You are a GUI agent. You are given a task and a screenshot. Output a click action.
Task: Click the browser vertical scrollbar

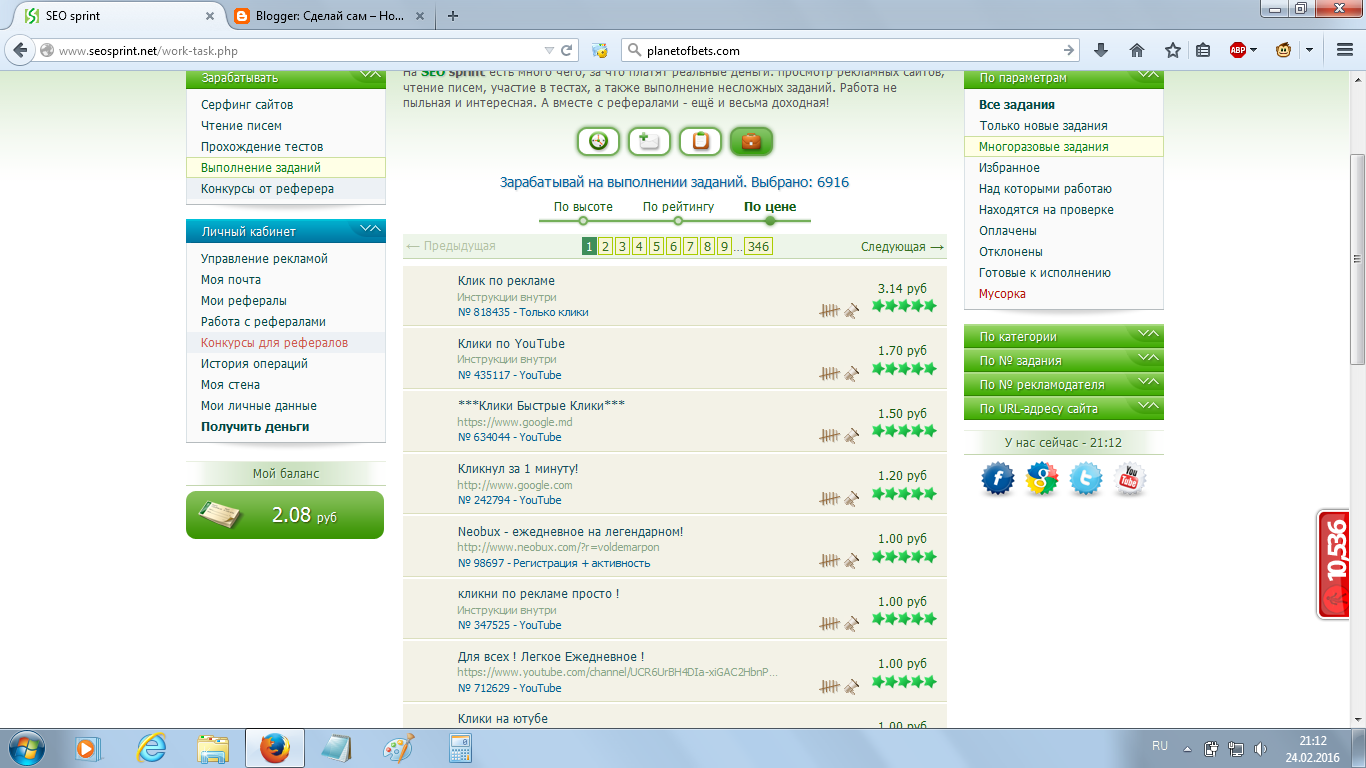click(x=1357, y=260)
